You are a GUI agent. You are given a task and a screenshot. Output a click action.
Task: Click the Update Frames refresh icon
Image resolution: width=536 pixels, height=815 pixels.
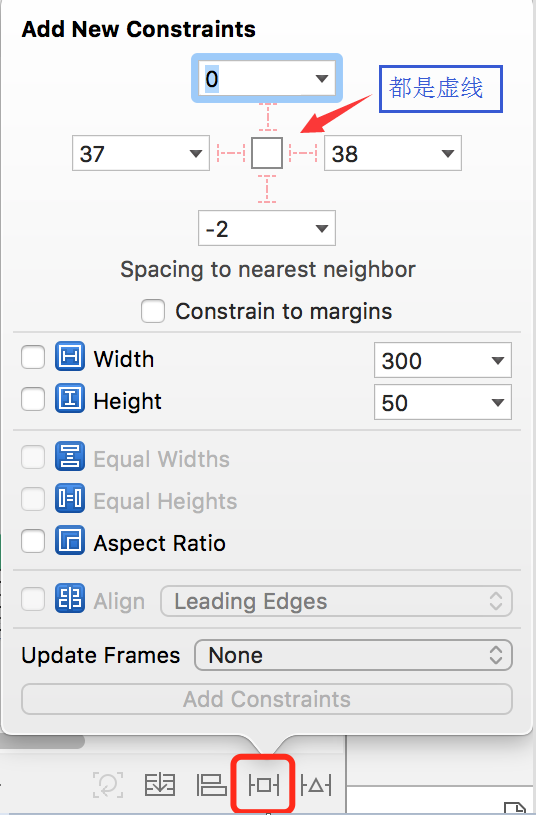pyautogui.click(x=108, y=784)
